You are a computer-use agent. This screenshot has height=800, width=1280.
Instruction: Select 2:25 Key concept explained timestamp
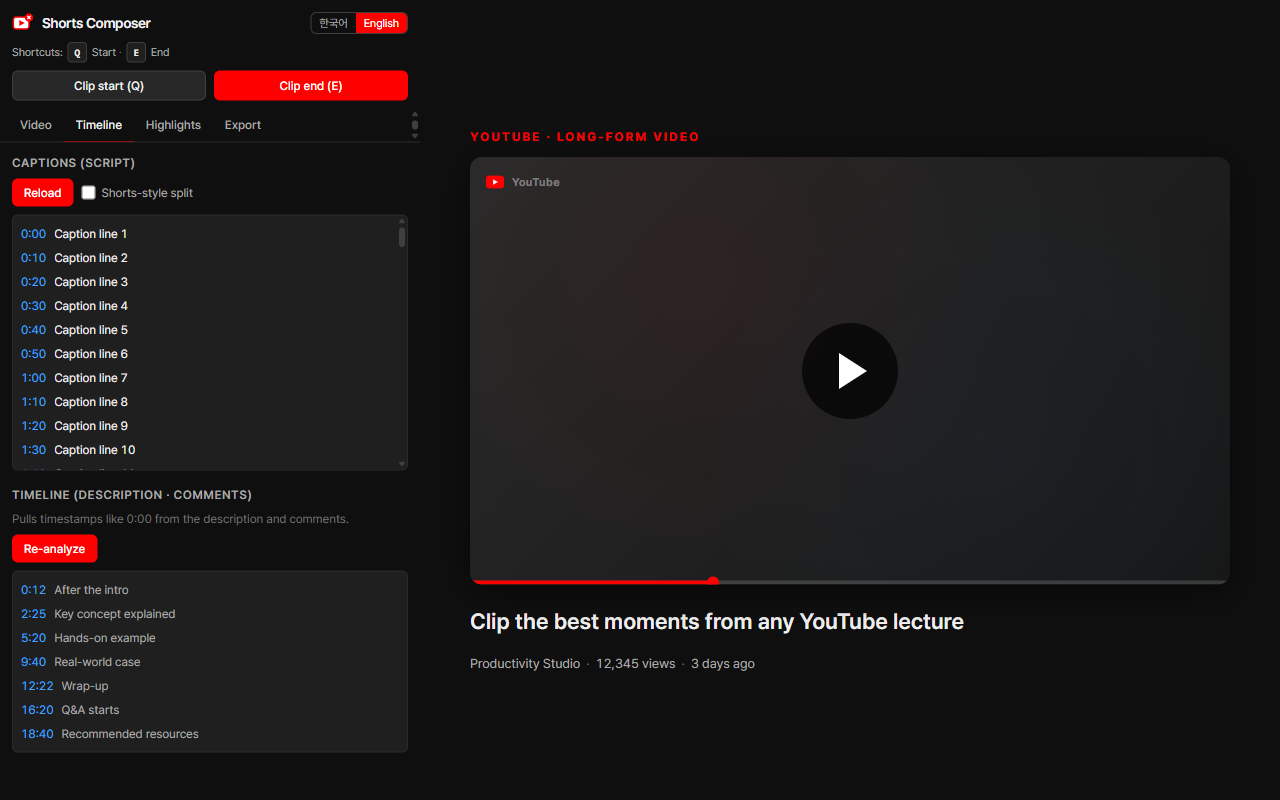[210, 614]
